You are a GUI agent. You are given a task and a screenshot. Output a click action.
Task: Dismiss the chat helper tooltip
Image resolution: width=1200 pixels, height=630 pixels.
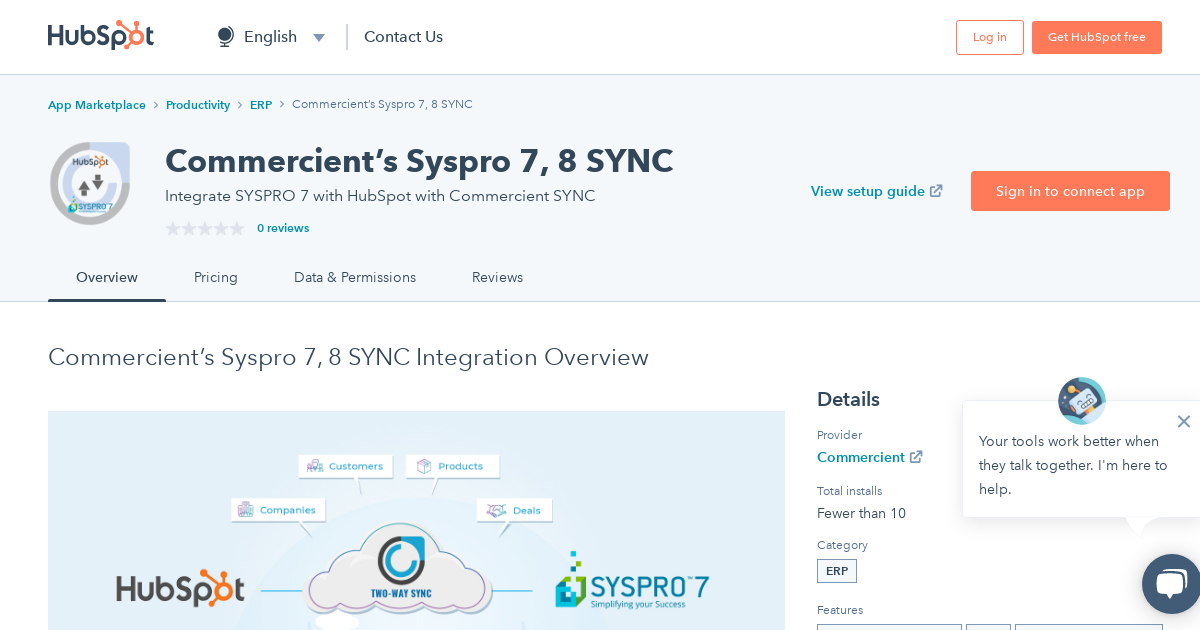pyautogui.click(x=1184, y=421)
